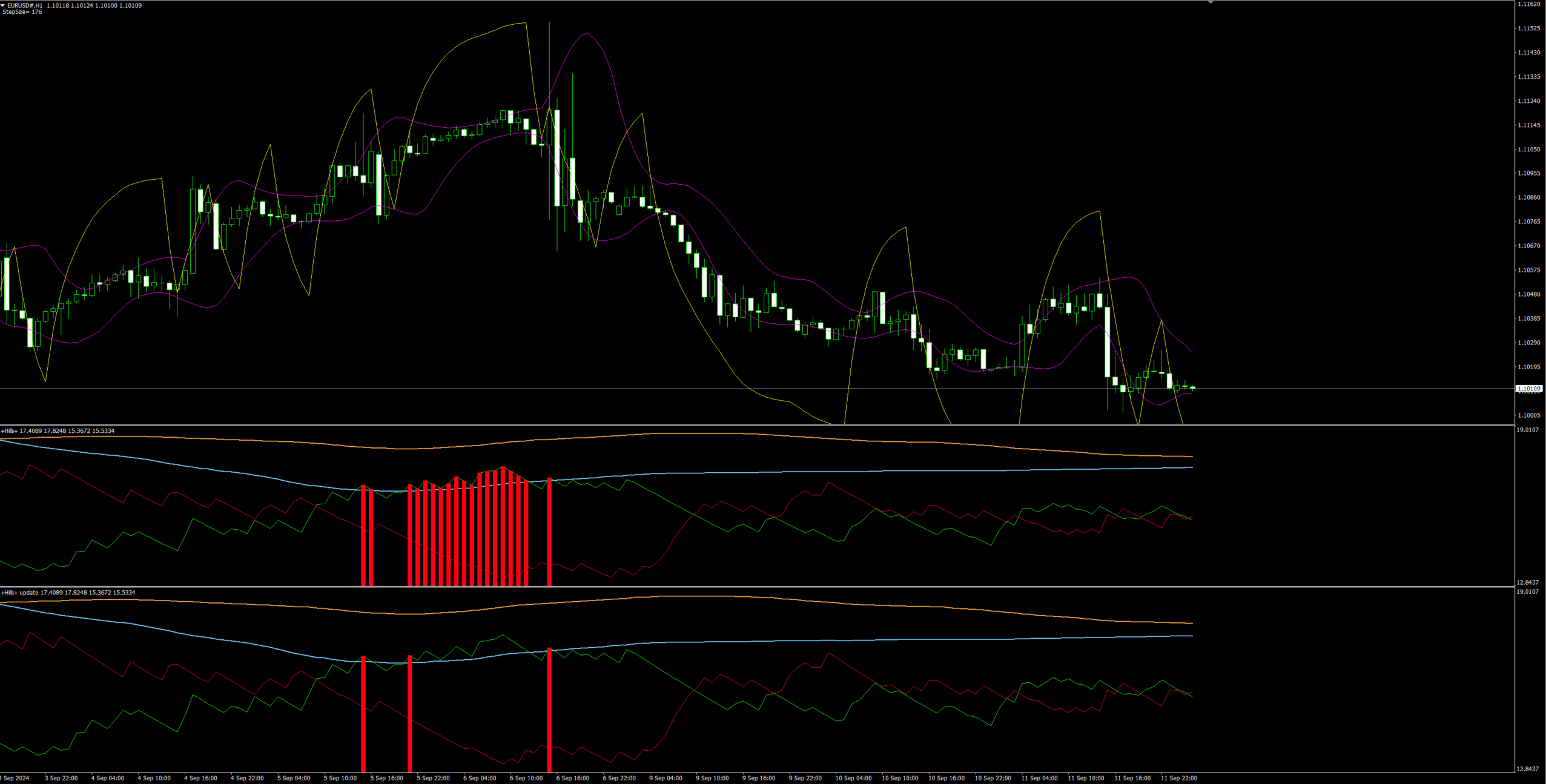Screen dimensions: 1546x784
Task: Click the chart shift triangle marker at top
Action: click(x=1211, y=3)
